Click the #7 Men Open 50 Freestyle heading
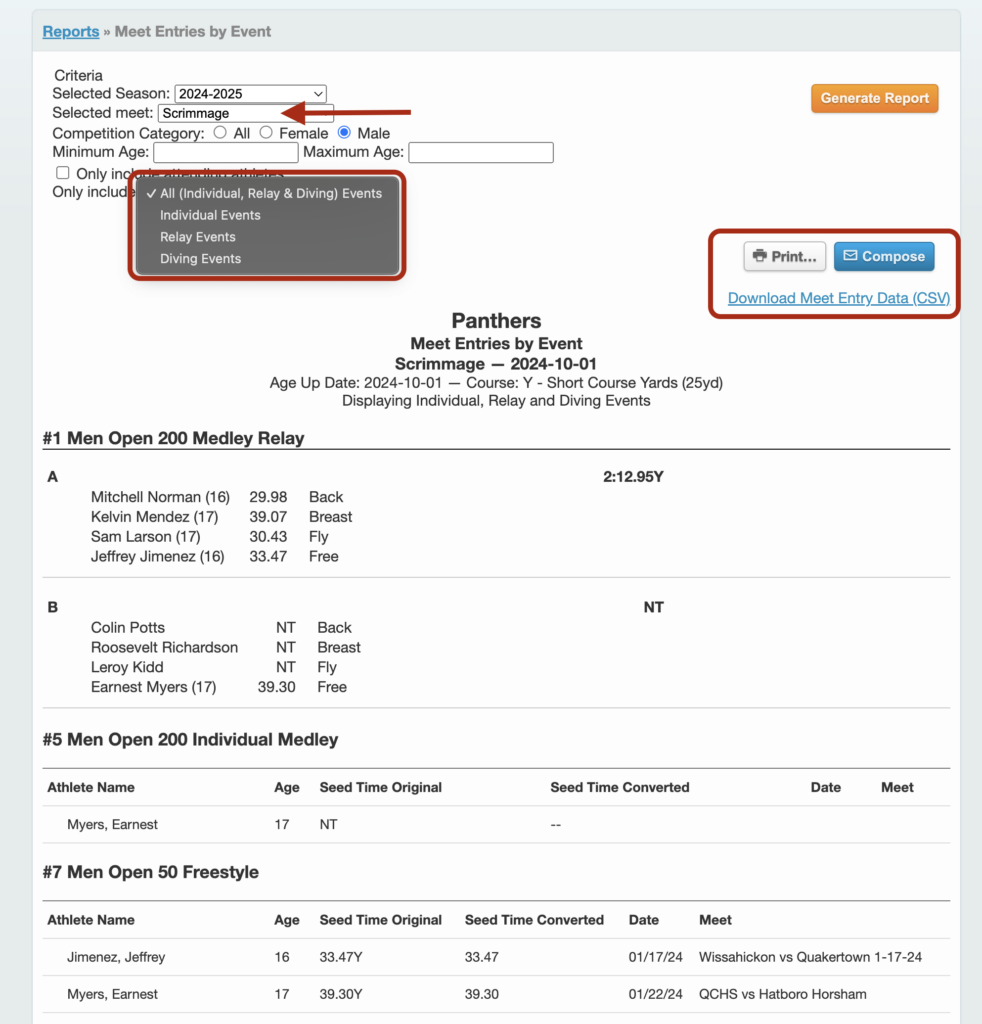Screen dimensions: 982x1024 coord(151,872)
